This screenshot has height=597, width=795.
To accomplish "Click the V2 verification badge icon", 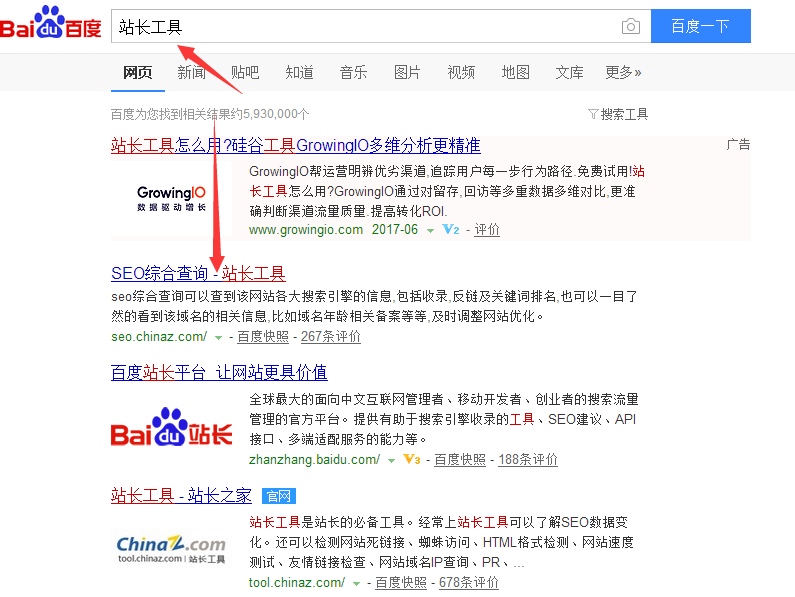I will (x=451, y=229).
